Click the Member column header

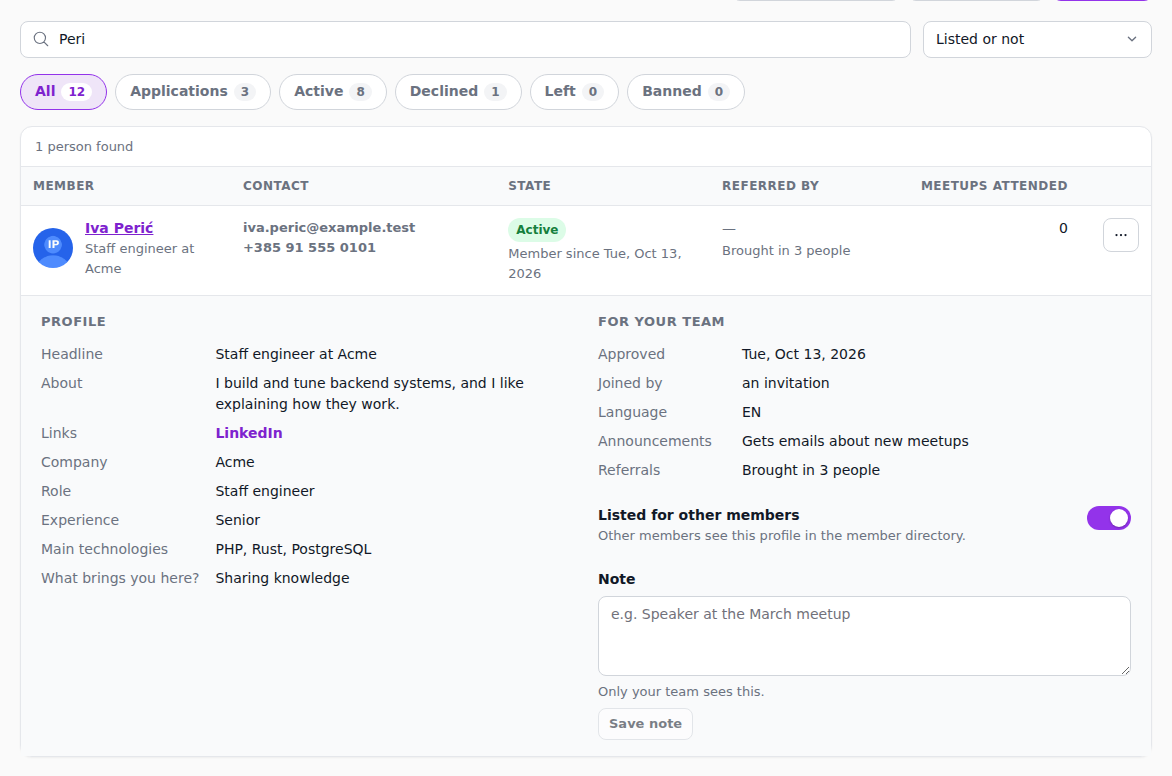pos(64,185)
